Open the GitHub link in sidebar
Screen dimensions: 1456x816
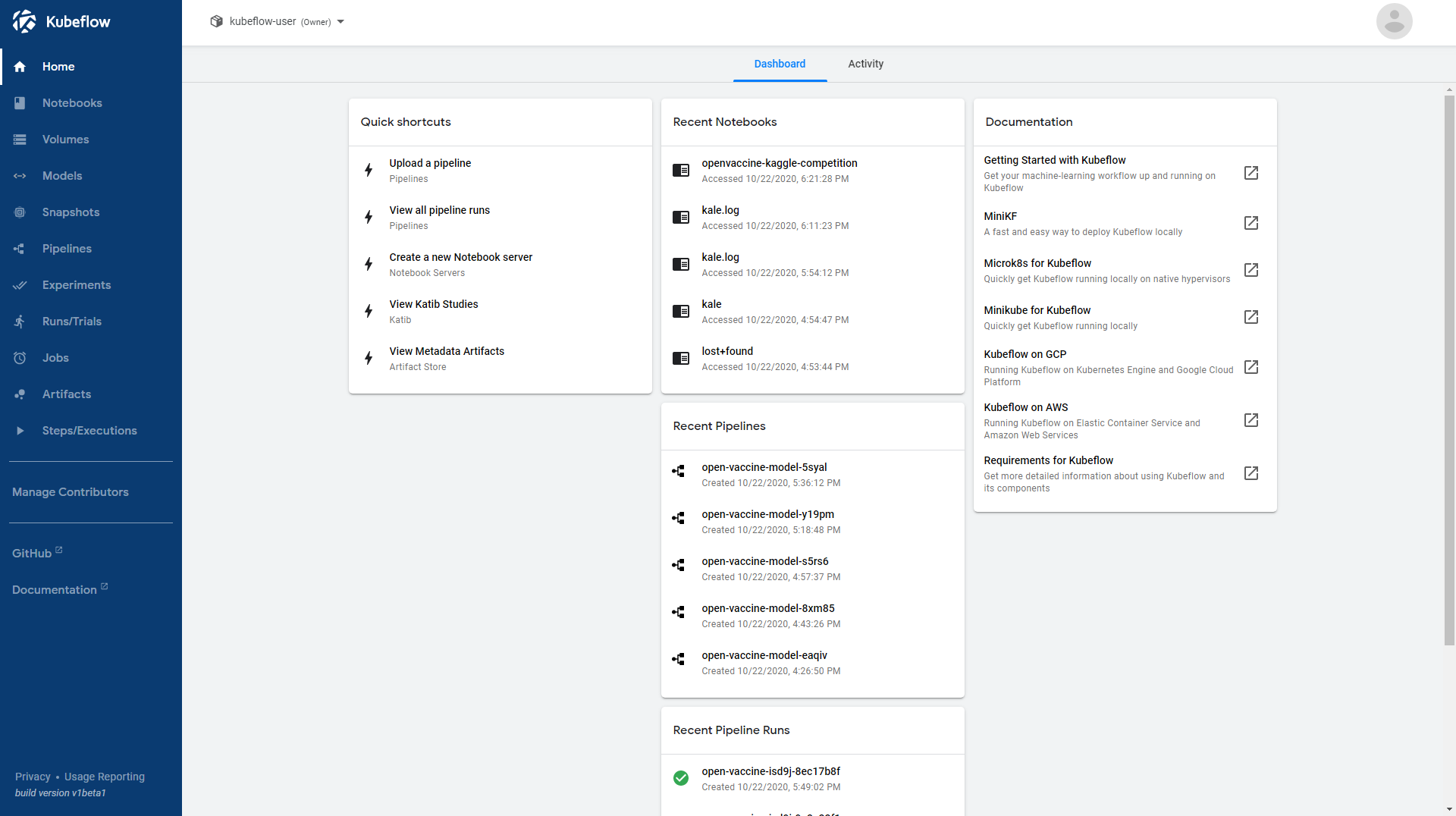37,553
